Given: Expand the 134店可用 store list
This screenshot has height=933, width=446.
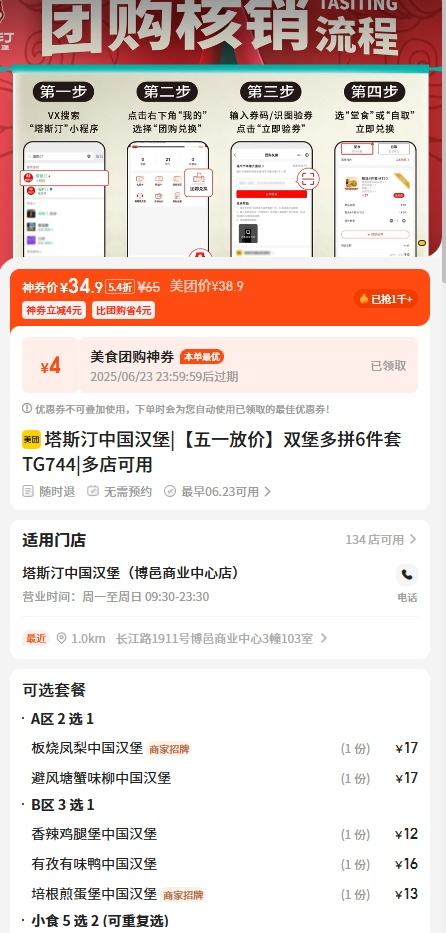Looking at the screenshot, I should pos(381,540).
